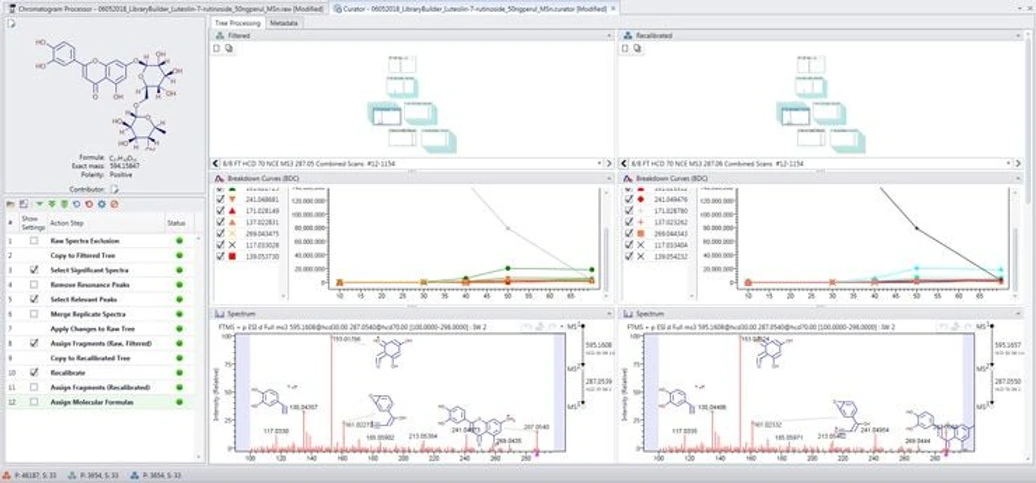Viewport: 1036px width, 483px height.
Task: Switch to the Metadata tab
Action: pos(284,23)
